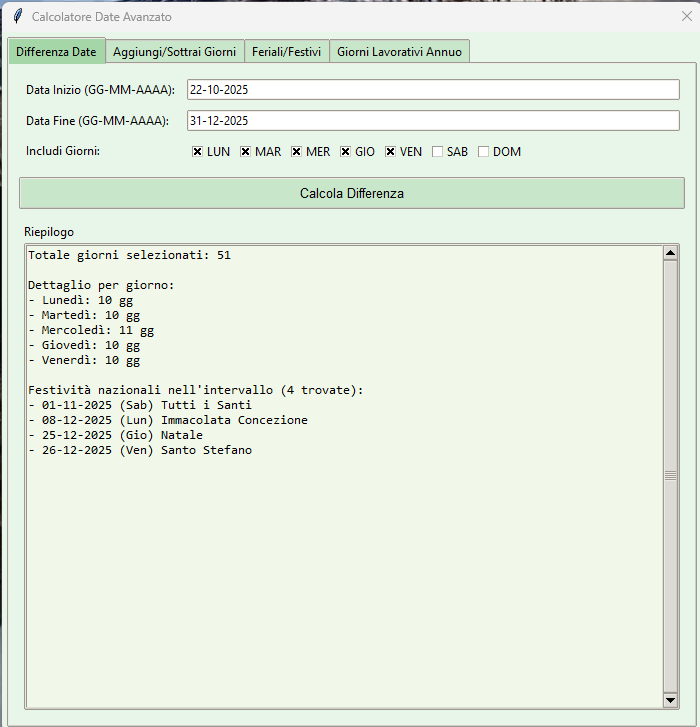The width and height of the screenshot is (700, 727).
Task: Untick the GIO checkbox
Action: coord(346,152)
